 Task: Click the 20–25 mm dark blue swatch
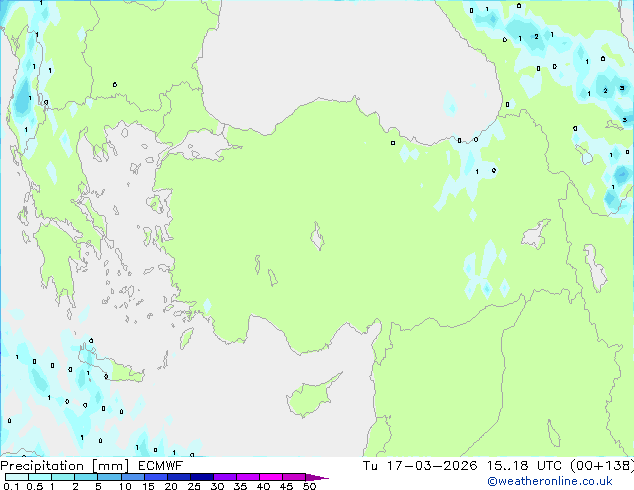[x=179, y=477]
